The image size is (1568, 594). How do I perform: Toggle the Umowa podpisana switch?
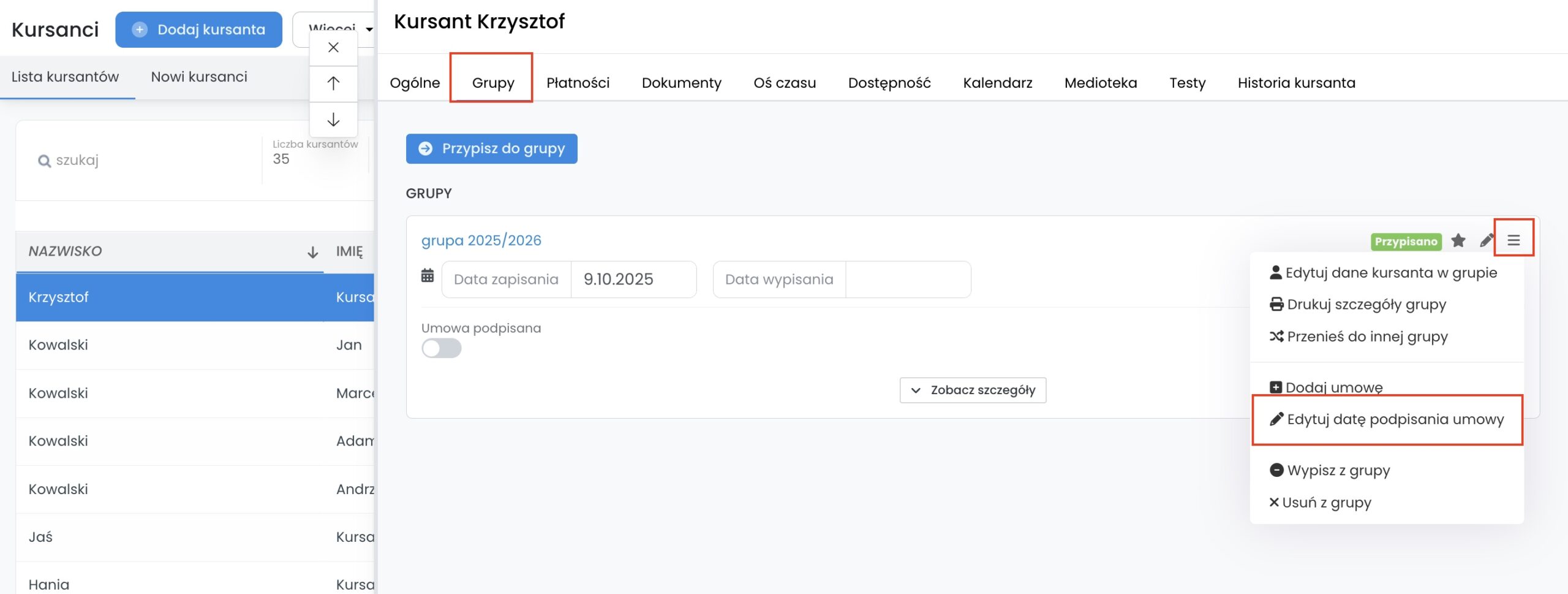441,348
